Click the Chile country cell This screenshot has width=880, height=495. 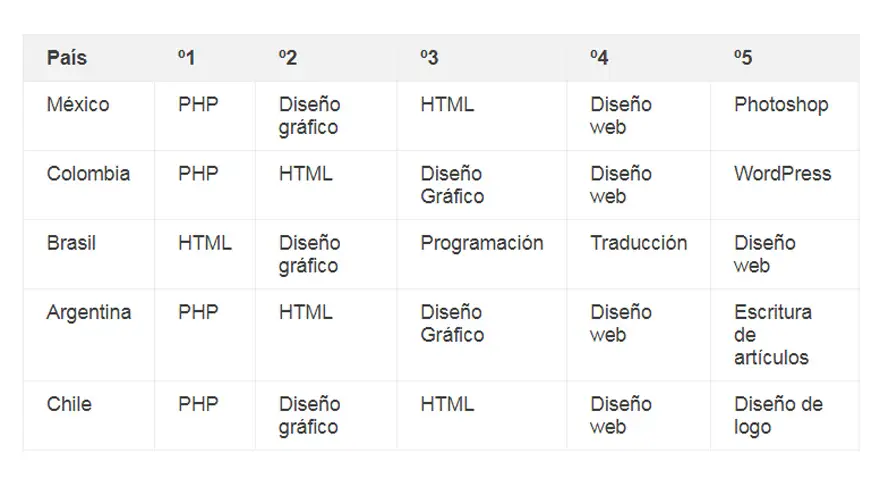click(x=69, y=404)
